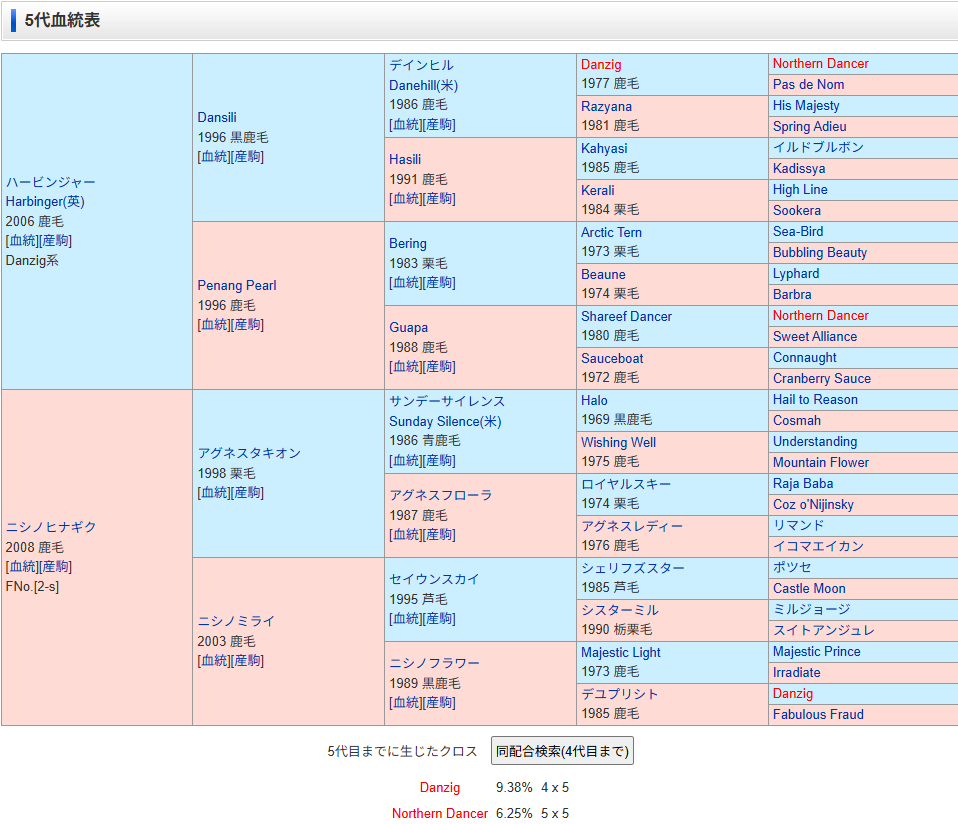958x824 pixels.
Task: Open the アグネスタキオン horse page
Action: click(249, 453)
